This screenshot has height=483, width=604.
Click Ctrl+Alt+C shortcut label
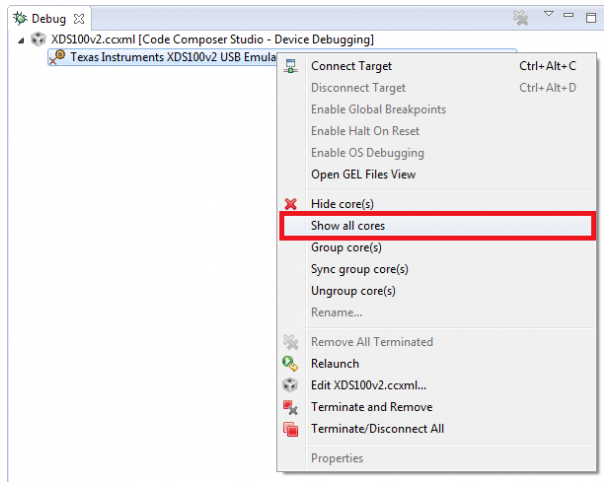pyautogui.click(x=547, y=66)
